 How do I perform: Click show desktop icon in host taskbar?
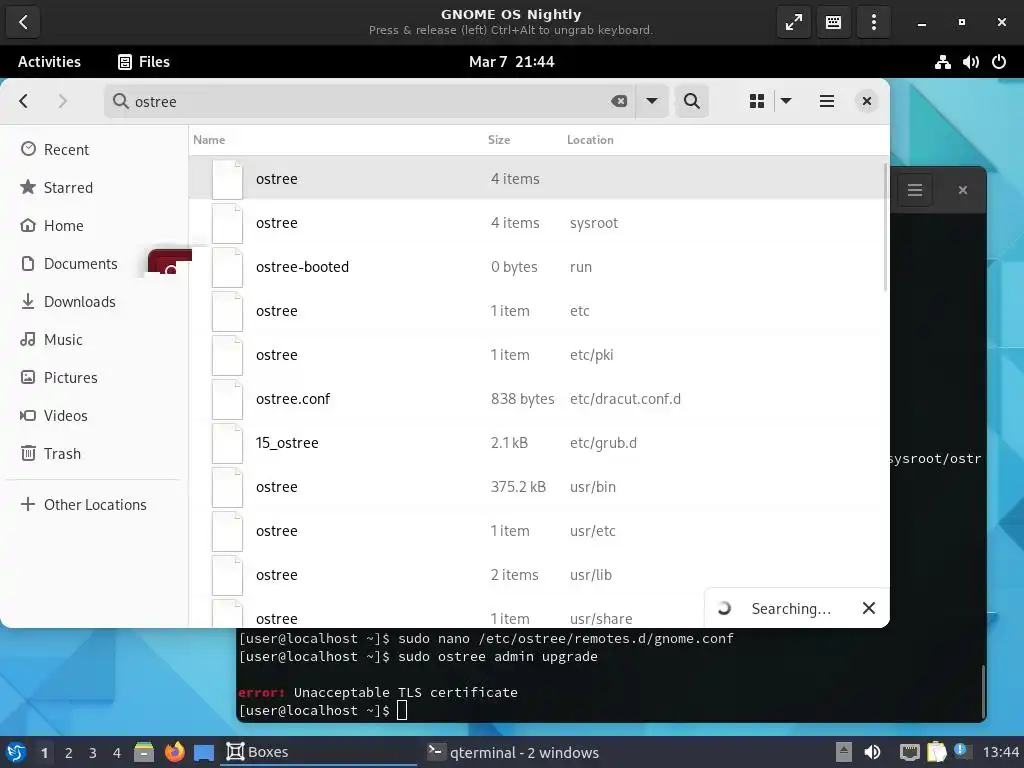pos(204,752)
